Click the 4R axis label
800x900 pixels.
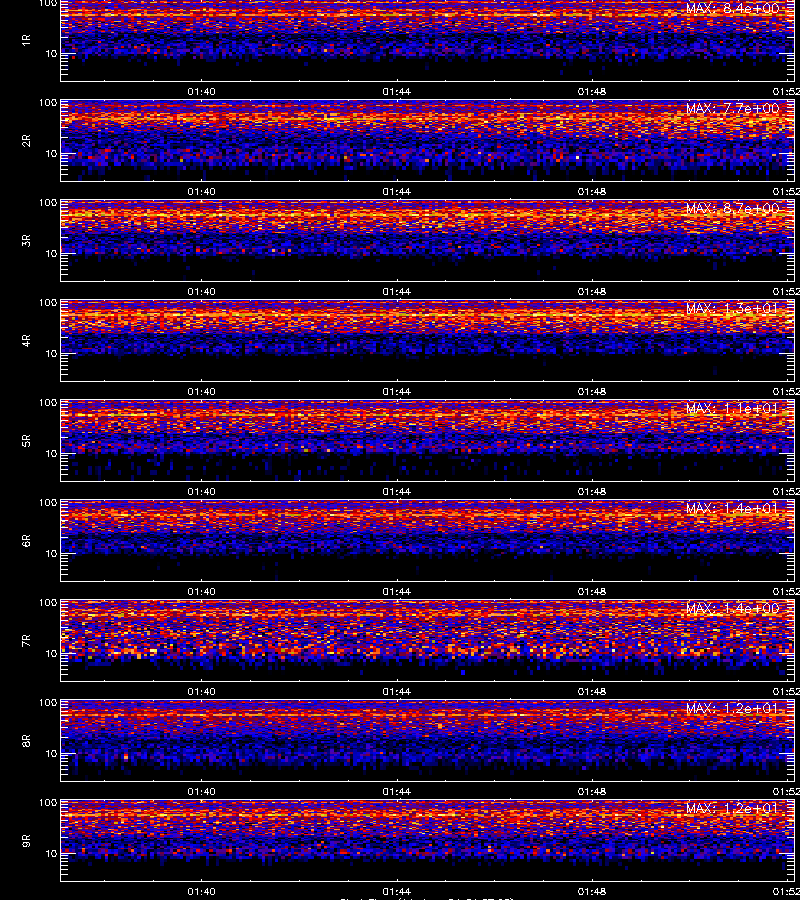(x=26, y=340)
